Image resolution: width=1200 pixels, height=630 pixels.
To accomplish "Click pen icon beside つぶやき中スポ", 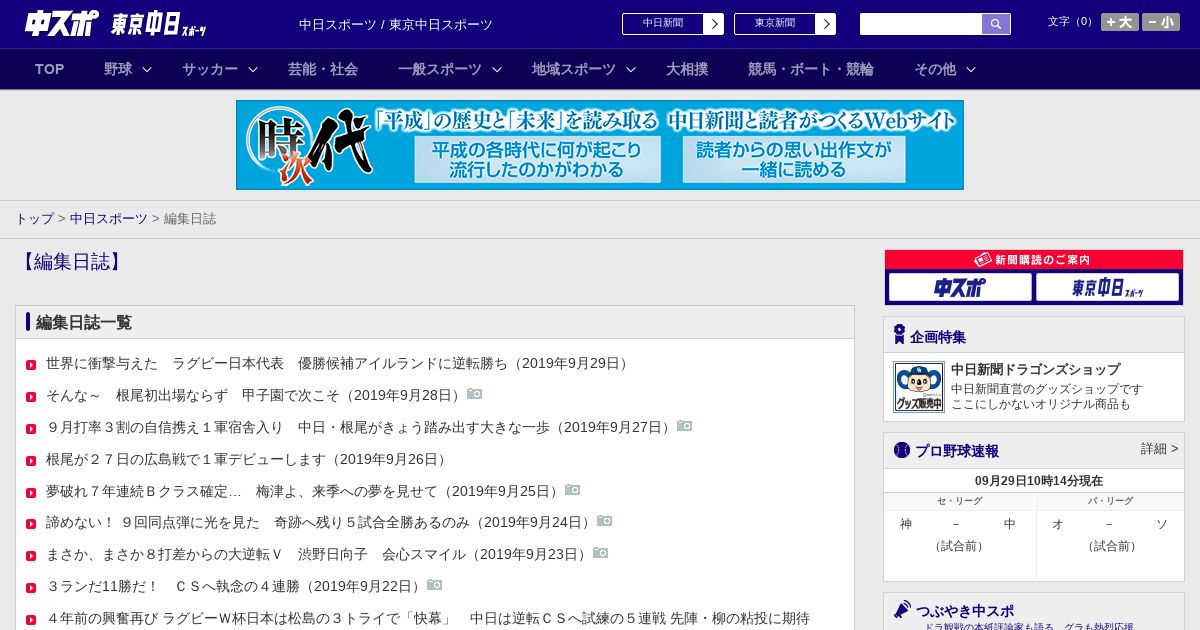I will point(902,610).
